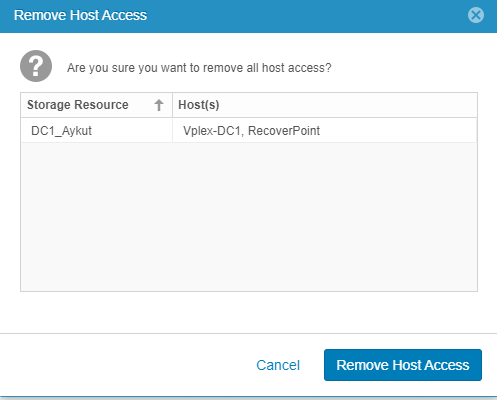Cancel the host access removal
497x400 pixels.
(278, 365)
